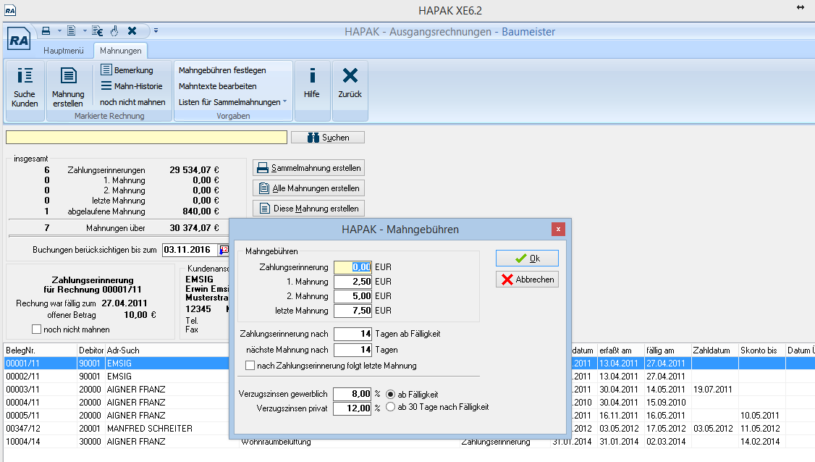Click Debitor column header

pyautogui.click(x=91, y=350)
